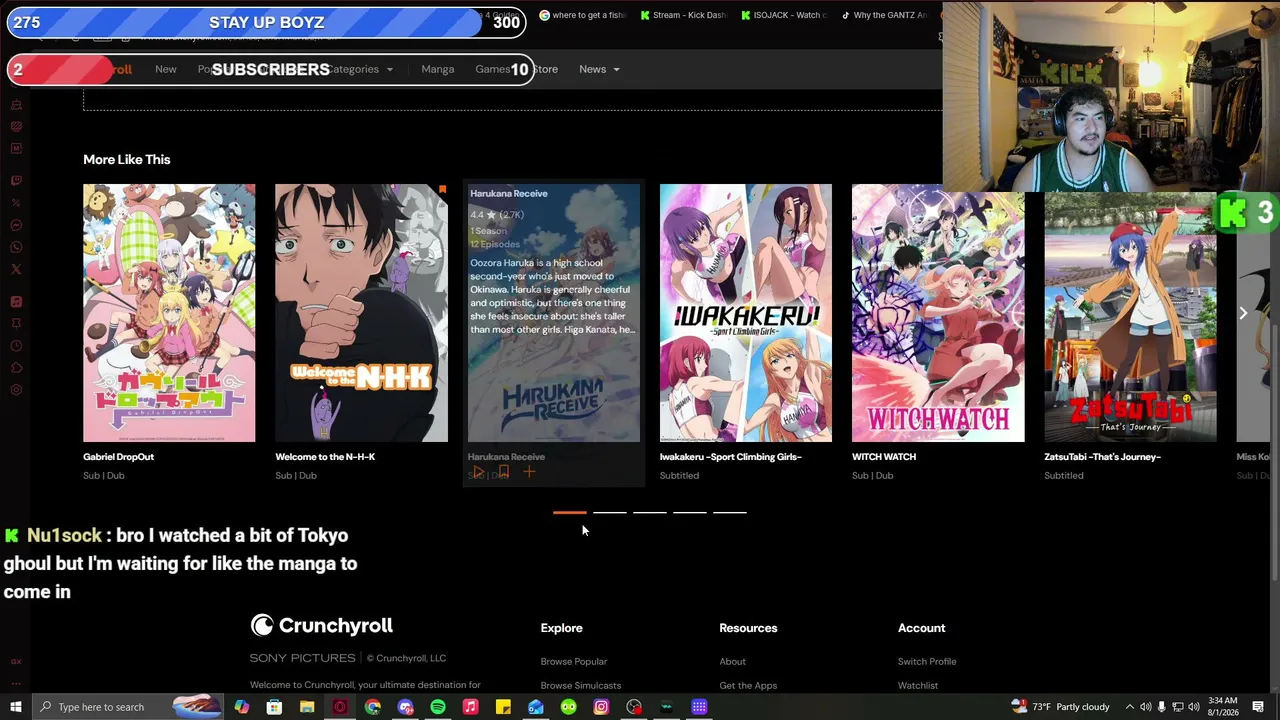
Task: Show hidden system tray icons
Action: click(1130, 707)
